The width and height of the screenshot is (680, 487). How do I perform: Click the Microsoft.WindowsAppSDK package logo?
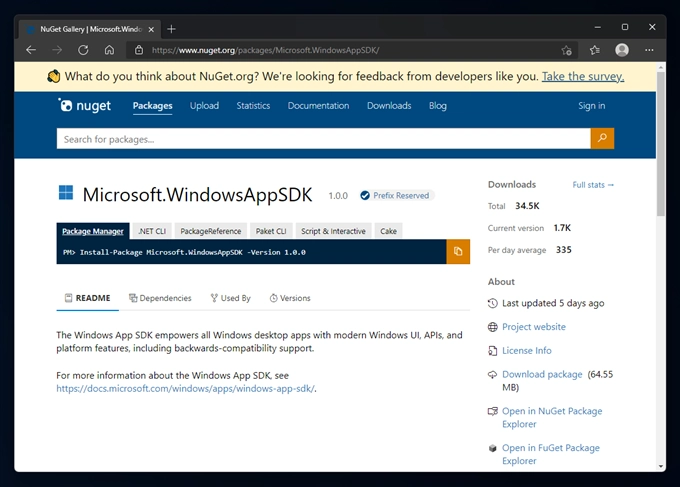tap(66, 193)
